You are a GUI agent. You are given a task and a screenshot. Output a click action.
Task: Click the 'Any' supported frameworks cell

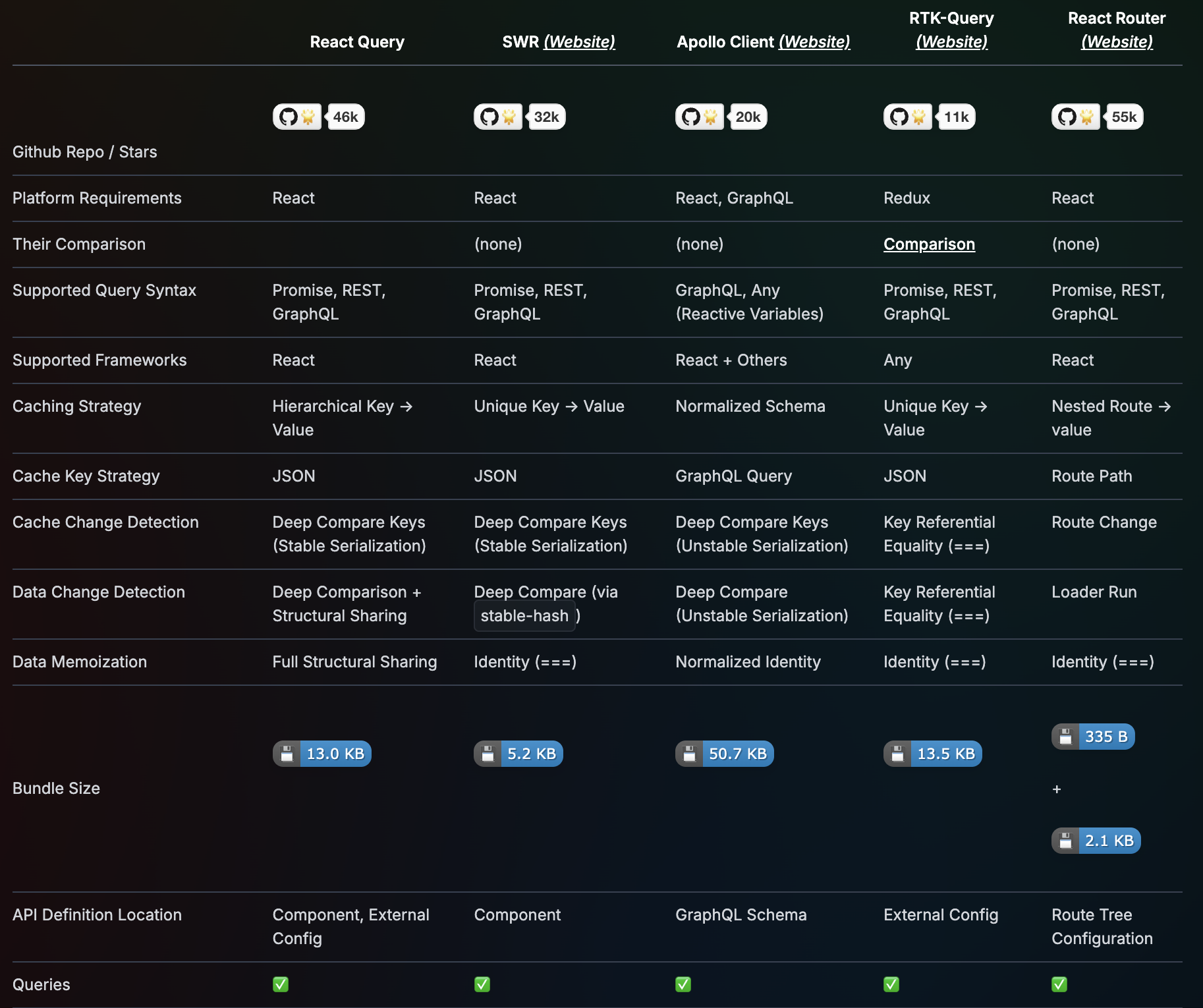(898, 360)
